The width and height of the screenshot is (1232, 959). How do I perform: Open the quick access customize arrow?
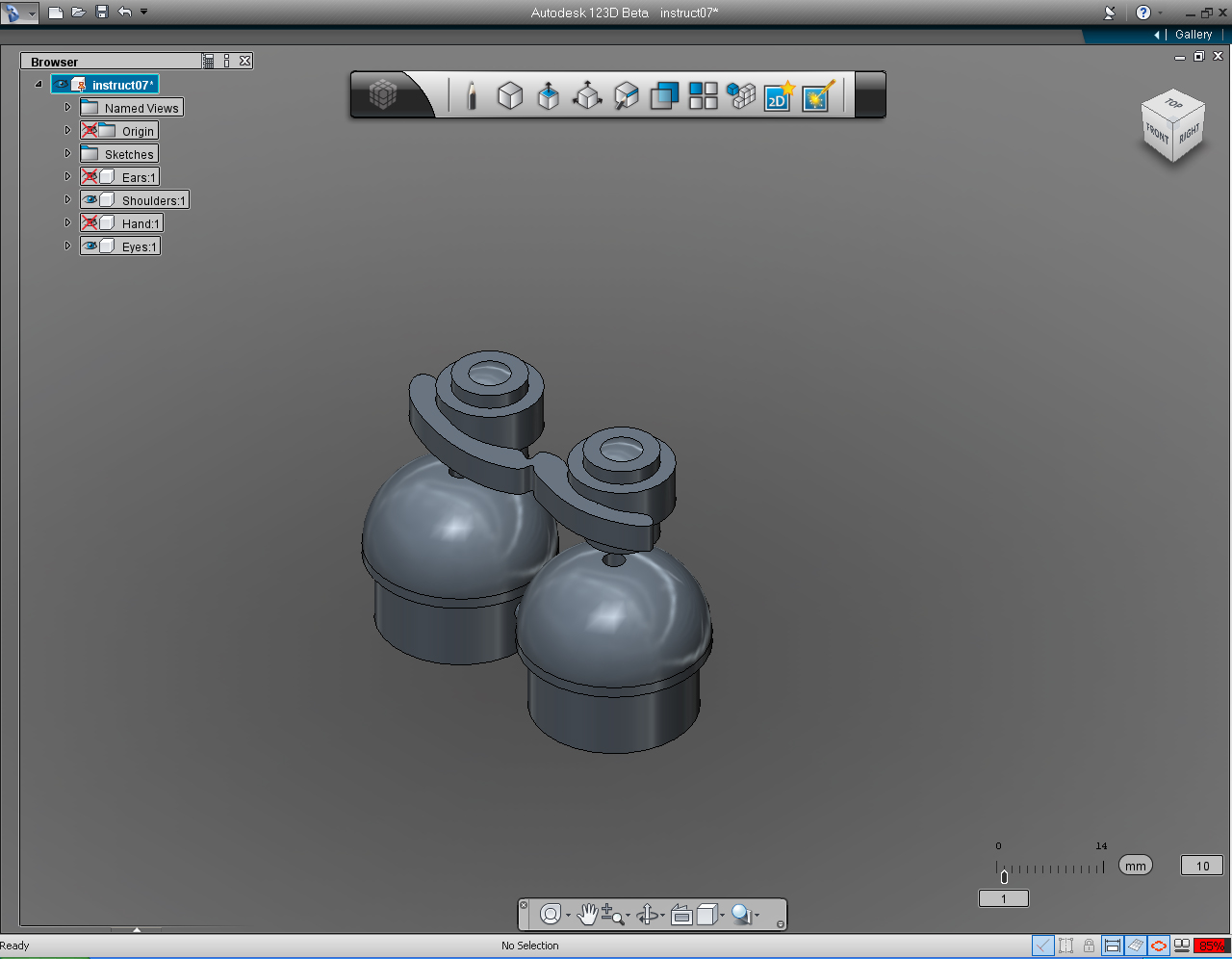click(144, 13)
